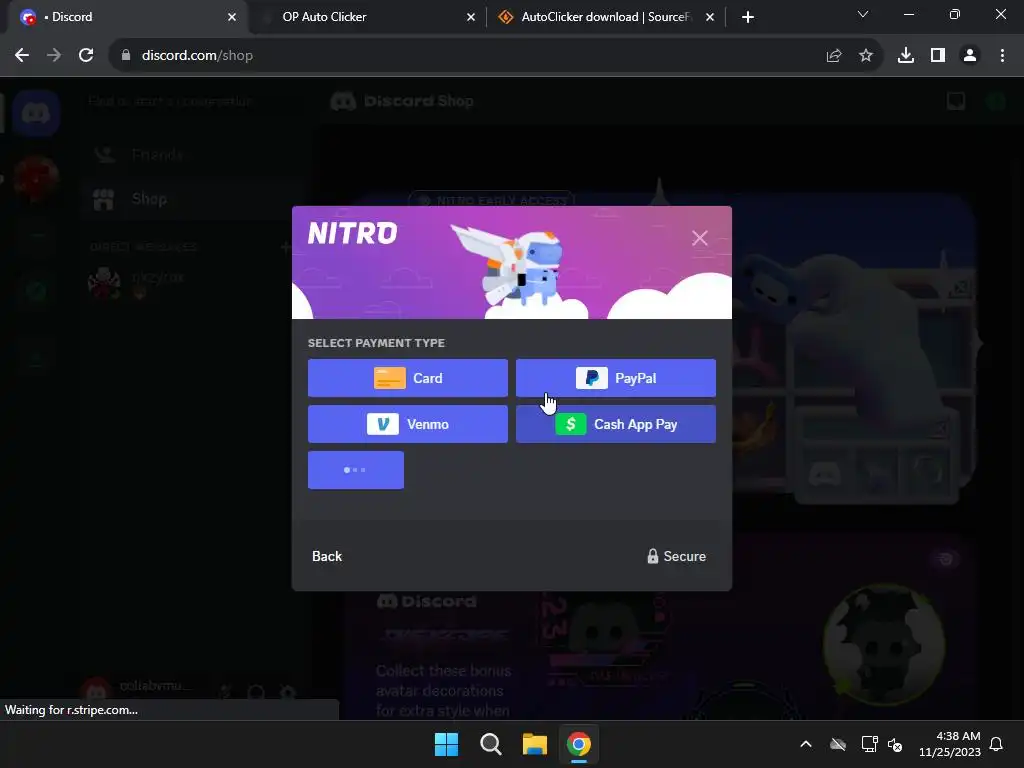
Task: Switch to the Discord browser tab
Action: point(127,17)
